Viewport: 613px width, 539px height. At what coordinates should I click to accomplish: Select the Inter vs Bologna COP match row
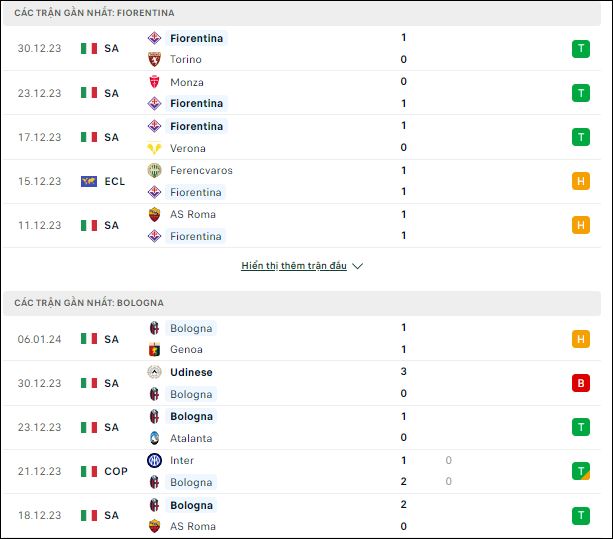[301, 471]
